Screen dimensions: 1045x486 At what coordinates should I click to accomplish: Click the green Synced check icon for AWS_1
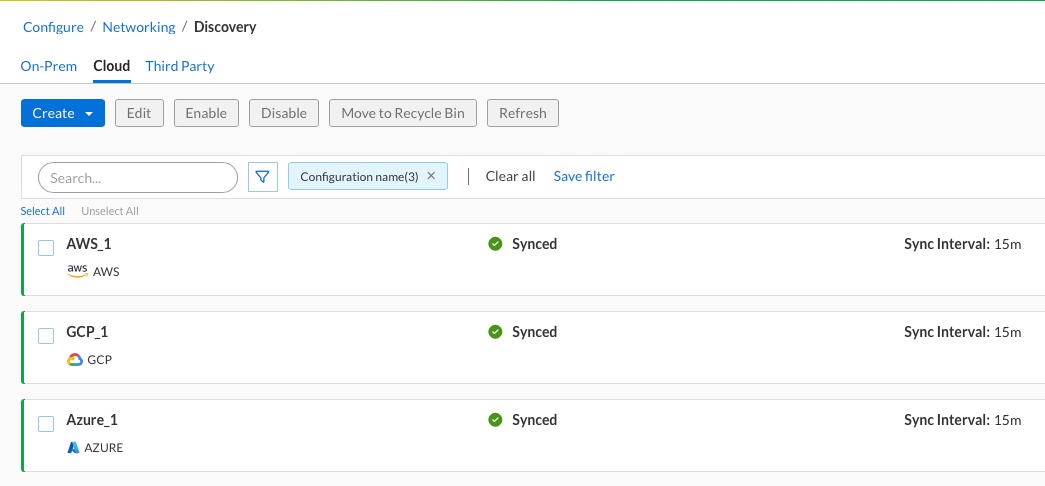coord(495,244)
